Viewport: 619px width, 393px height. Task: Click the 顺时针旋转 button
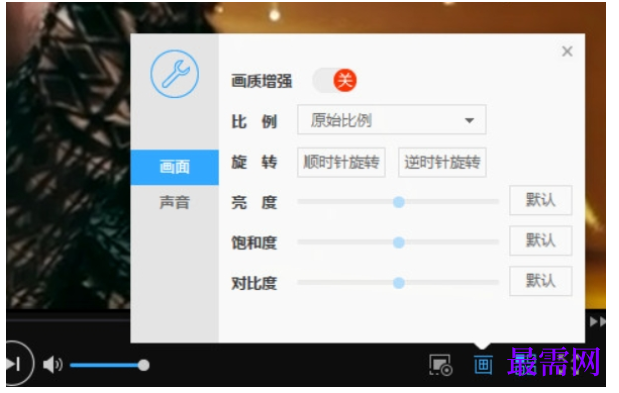coord(341,163)
